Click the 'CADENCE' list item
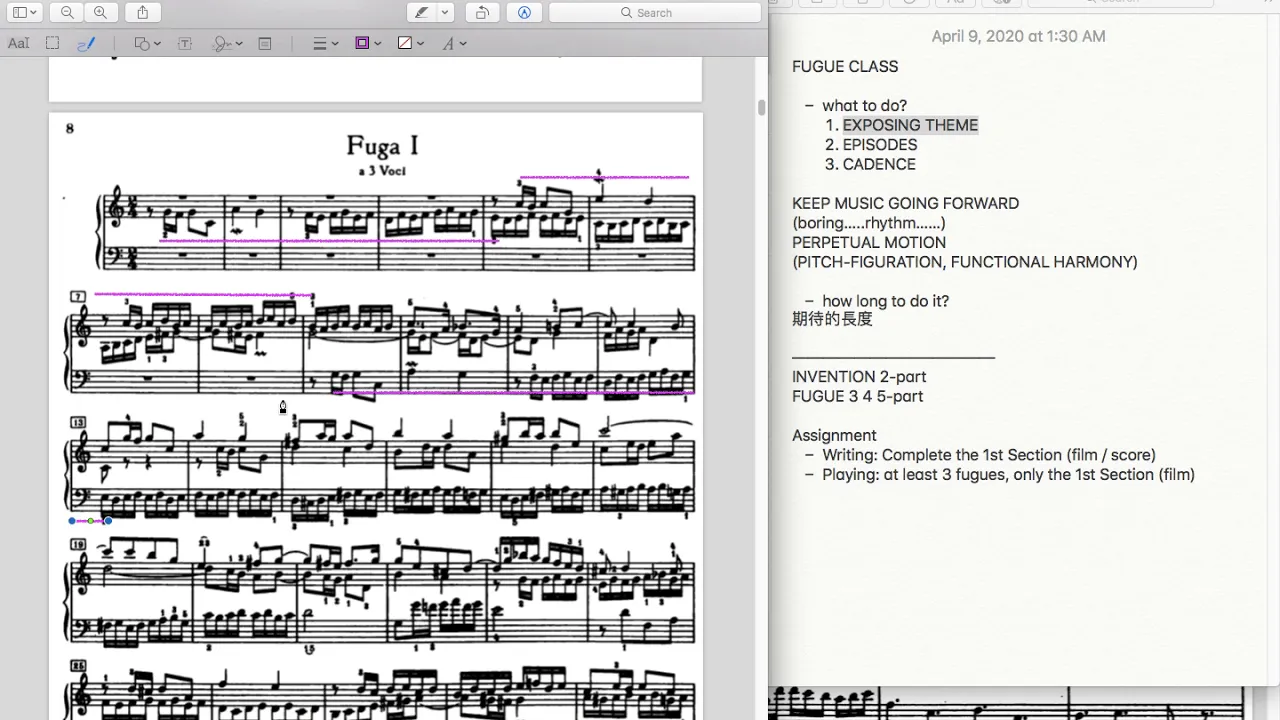Screen dimensions: 1280x720 tap(879, 164)
